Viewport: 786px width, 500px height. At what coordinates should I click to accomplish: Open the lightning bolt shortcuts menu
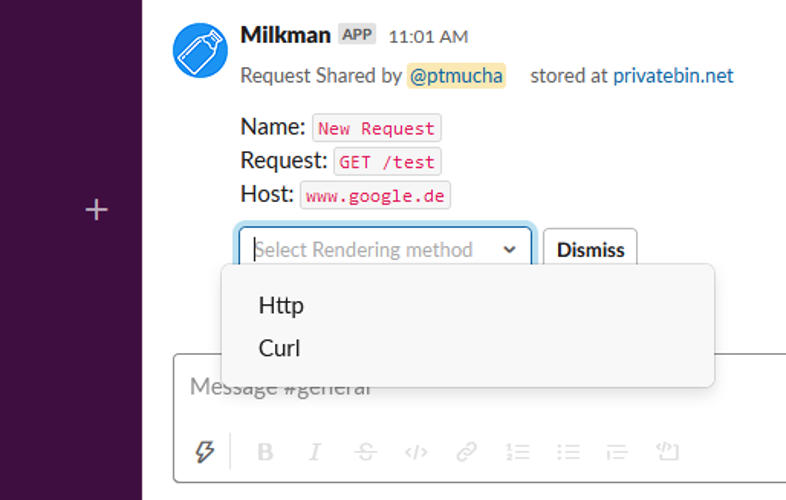205,452
